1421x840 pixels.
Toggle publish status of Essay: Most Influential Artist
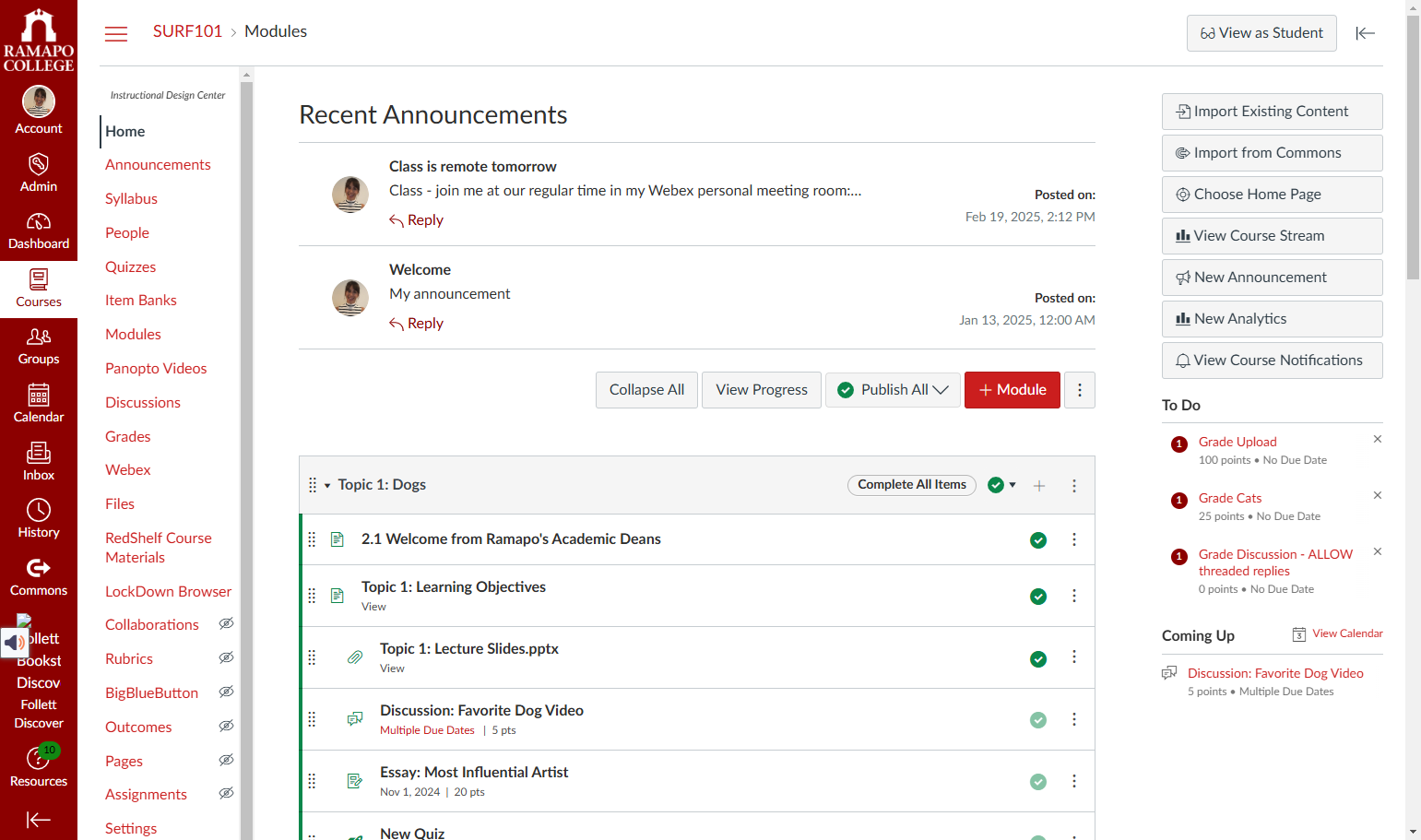point(1038,782)
